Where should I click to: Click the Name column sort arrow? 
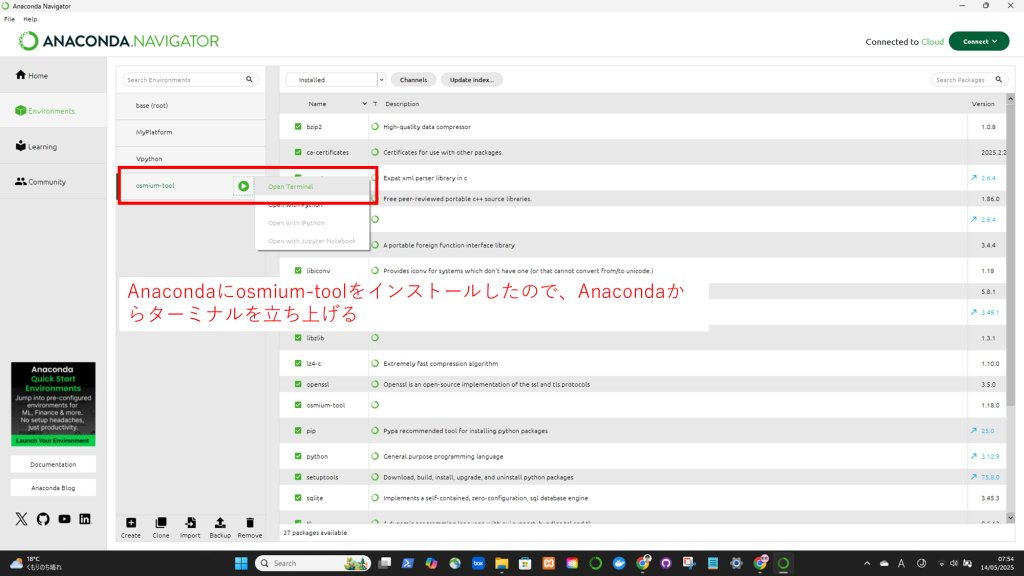click(364, 104)
